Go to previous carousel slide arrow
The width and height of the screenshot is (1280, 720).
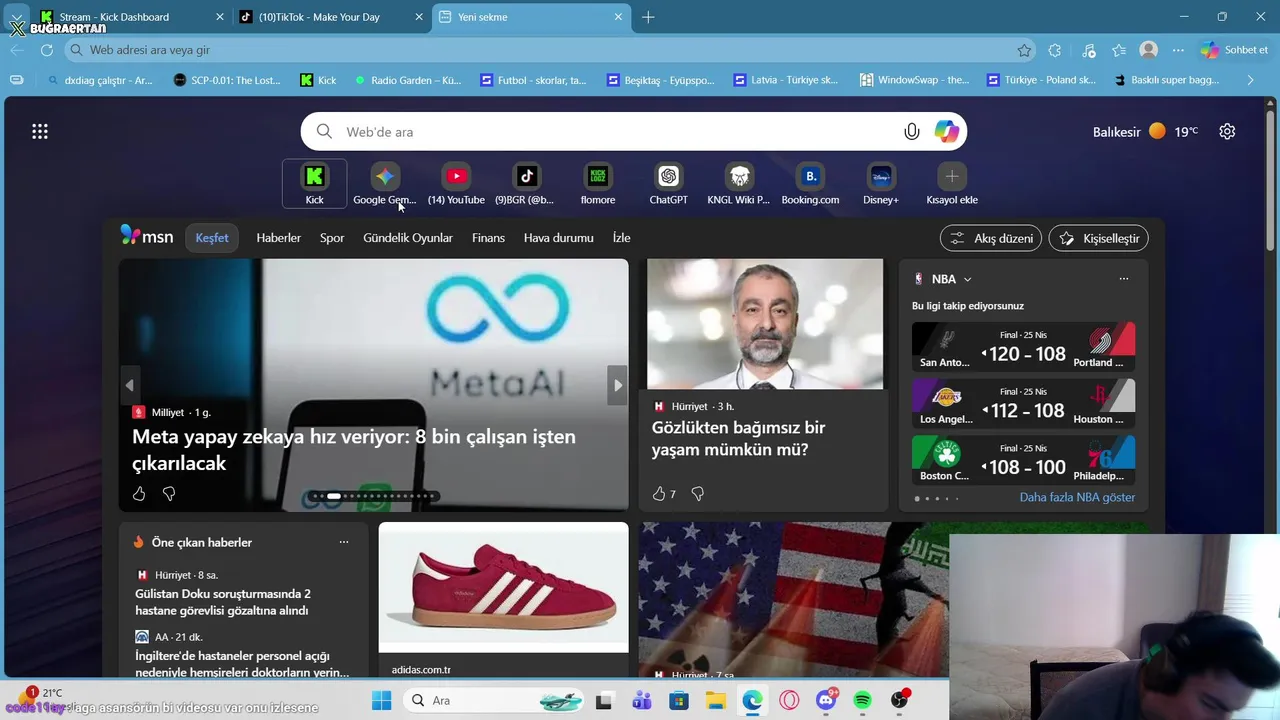pyautogui.click(x=129, y=385)
